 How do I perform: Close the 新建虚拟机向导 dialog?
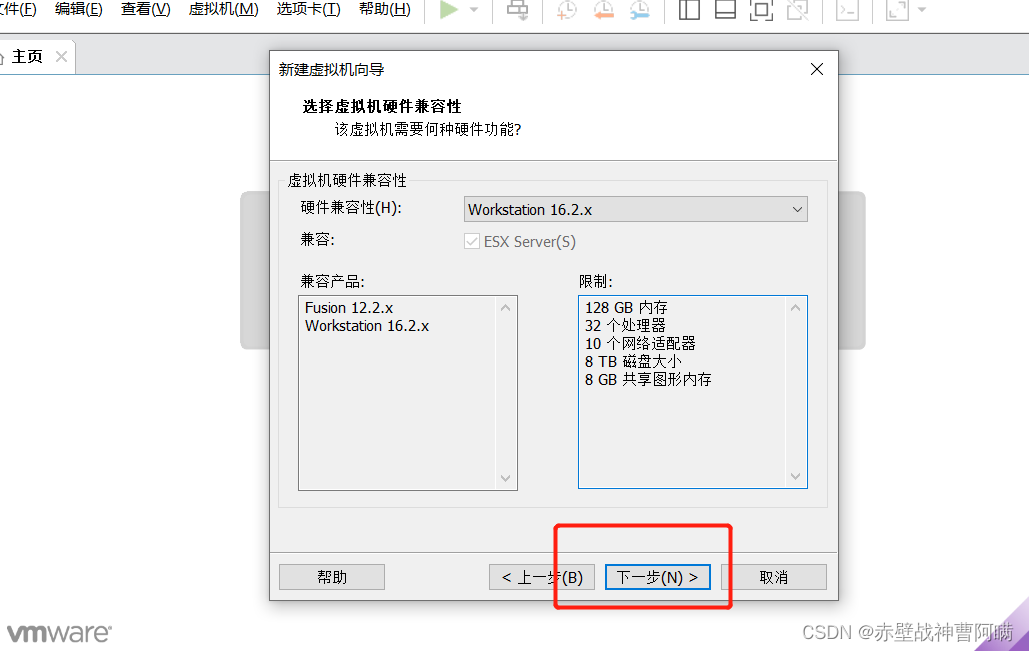816,69
